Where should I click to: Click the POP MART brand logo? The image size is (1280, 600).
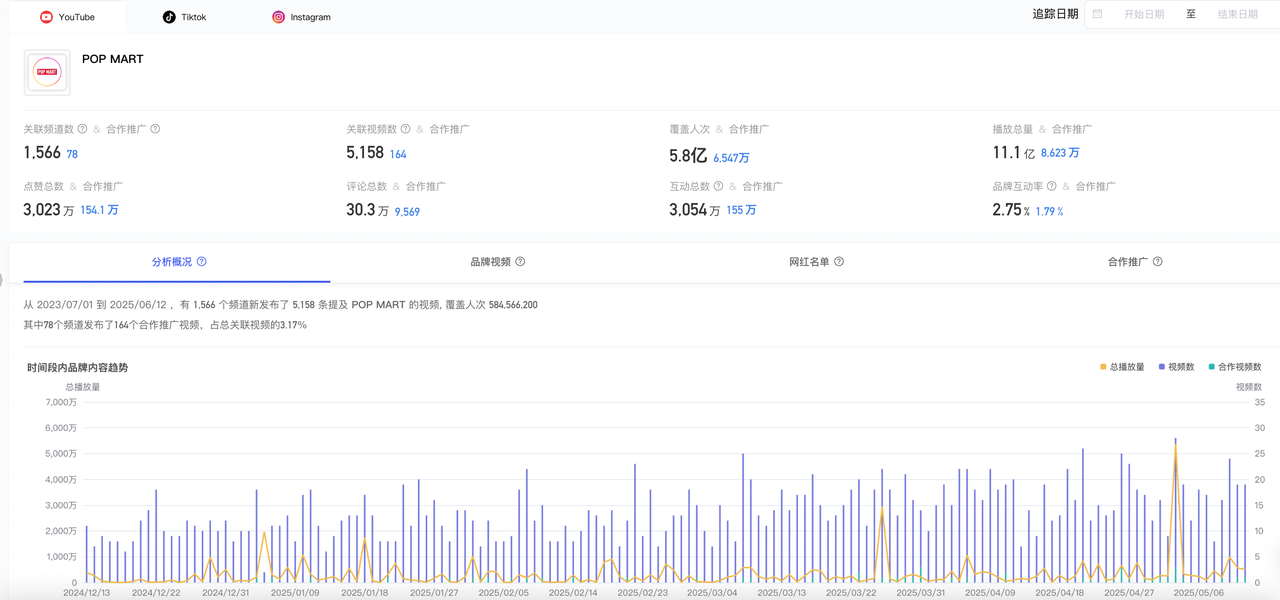tap(47, 72)
